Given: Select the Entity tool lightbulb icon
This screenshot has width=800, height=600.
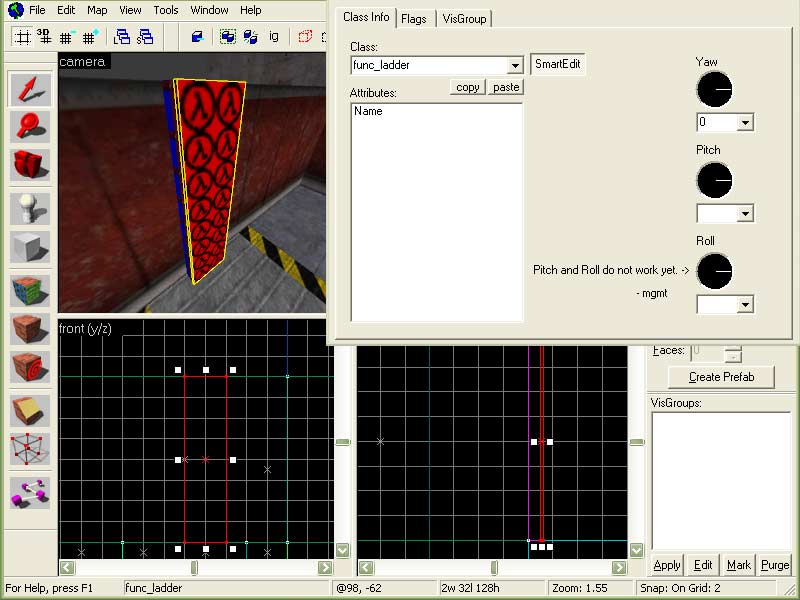Looking at the screenshot, I should [30, 209].
